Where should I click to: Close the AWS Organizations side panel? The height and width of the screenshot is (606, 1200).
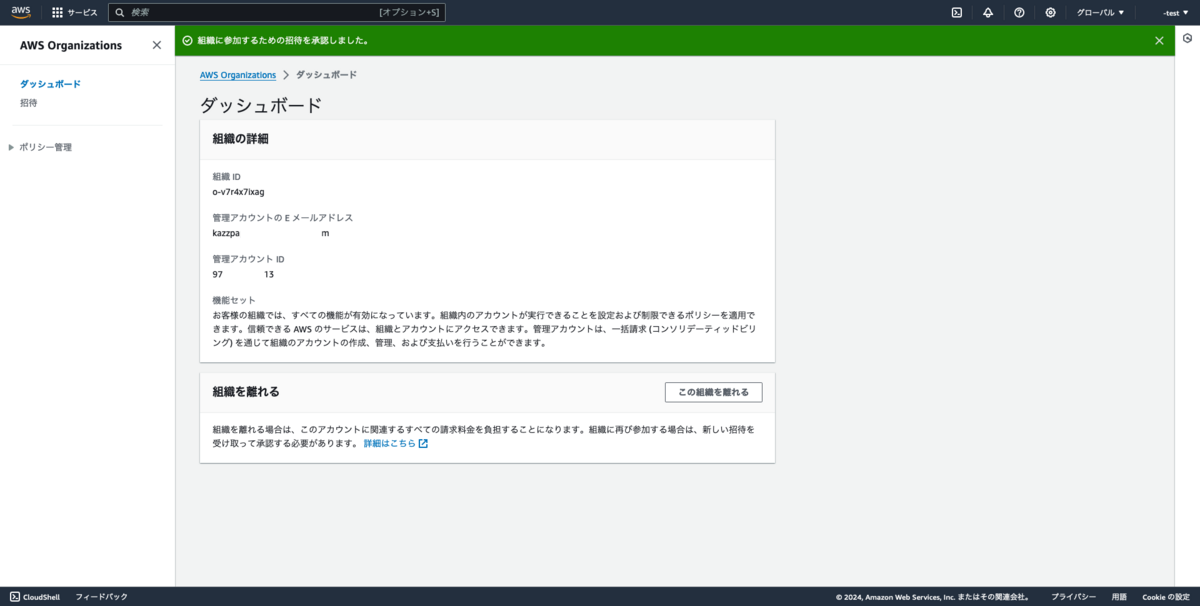[157, 45]
